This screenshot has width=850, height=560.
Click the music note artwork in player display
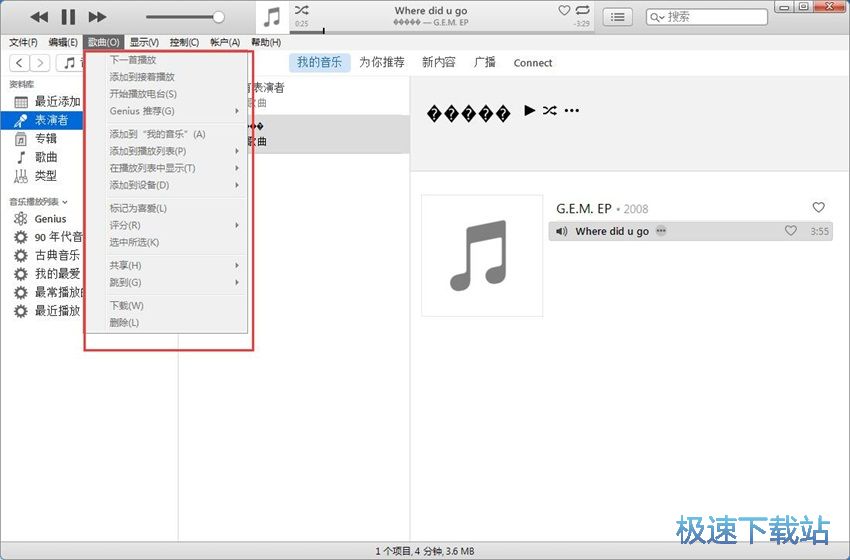point(272,17)
